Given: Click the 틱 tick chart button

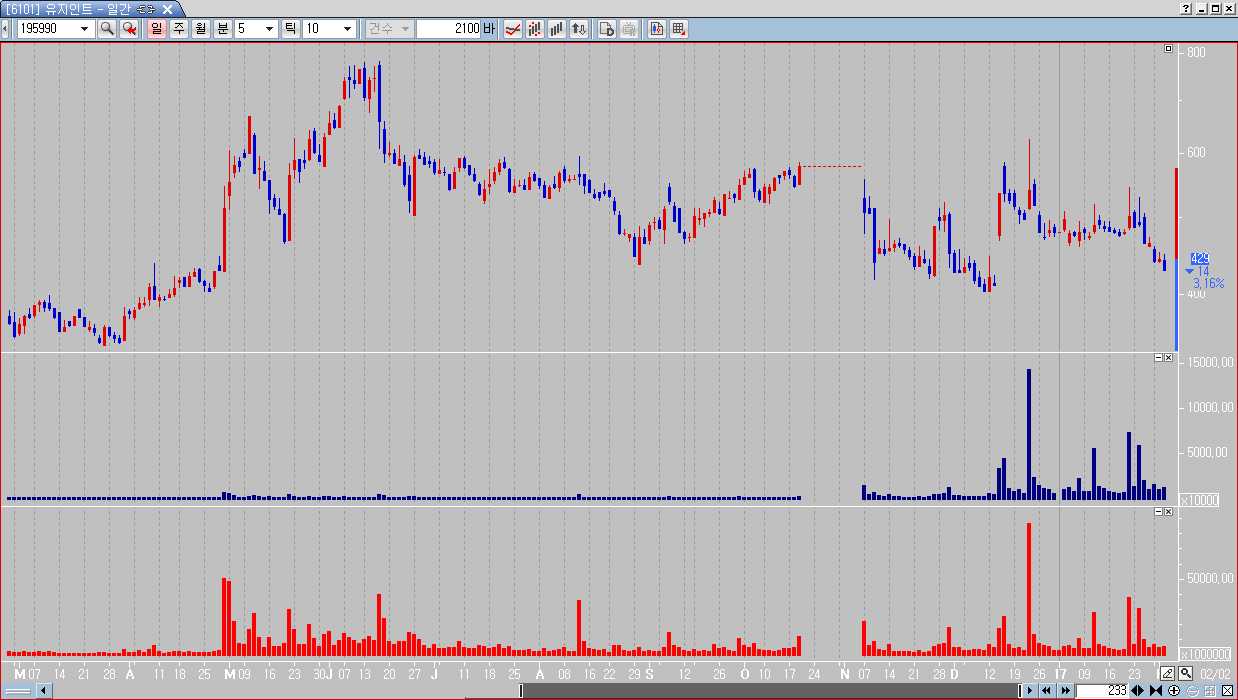Looking at the screenshot, I should pos(291,29).
